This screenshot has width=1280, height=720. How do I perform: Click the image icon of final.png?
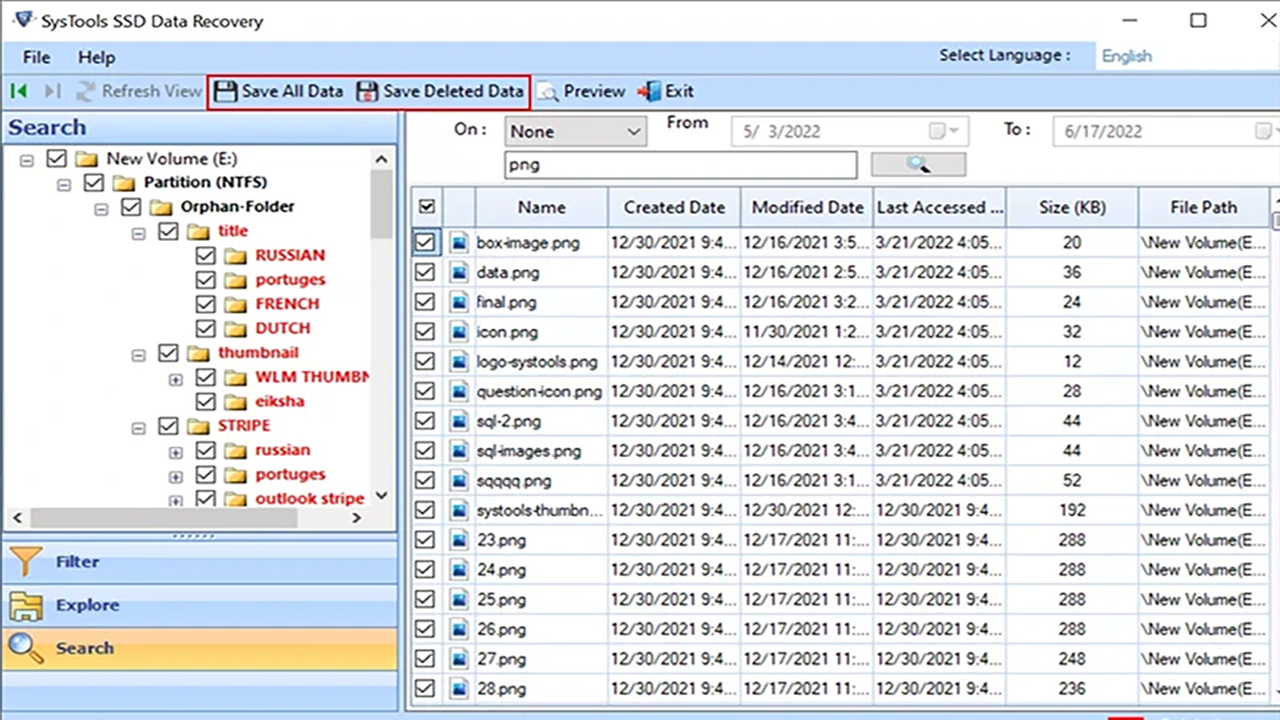[459, 302]
